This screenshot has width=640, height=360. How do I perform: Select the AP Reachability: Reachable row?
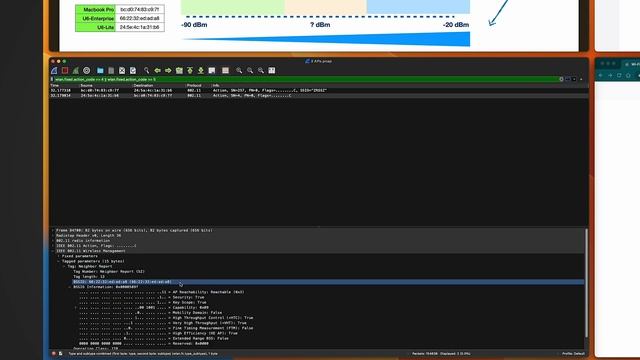[161, 292]
